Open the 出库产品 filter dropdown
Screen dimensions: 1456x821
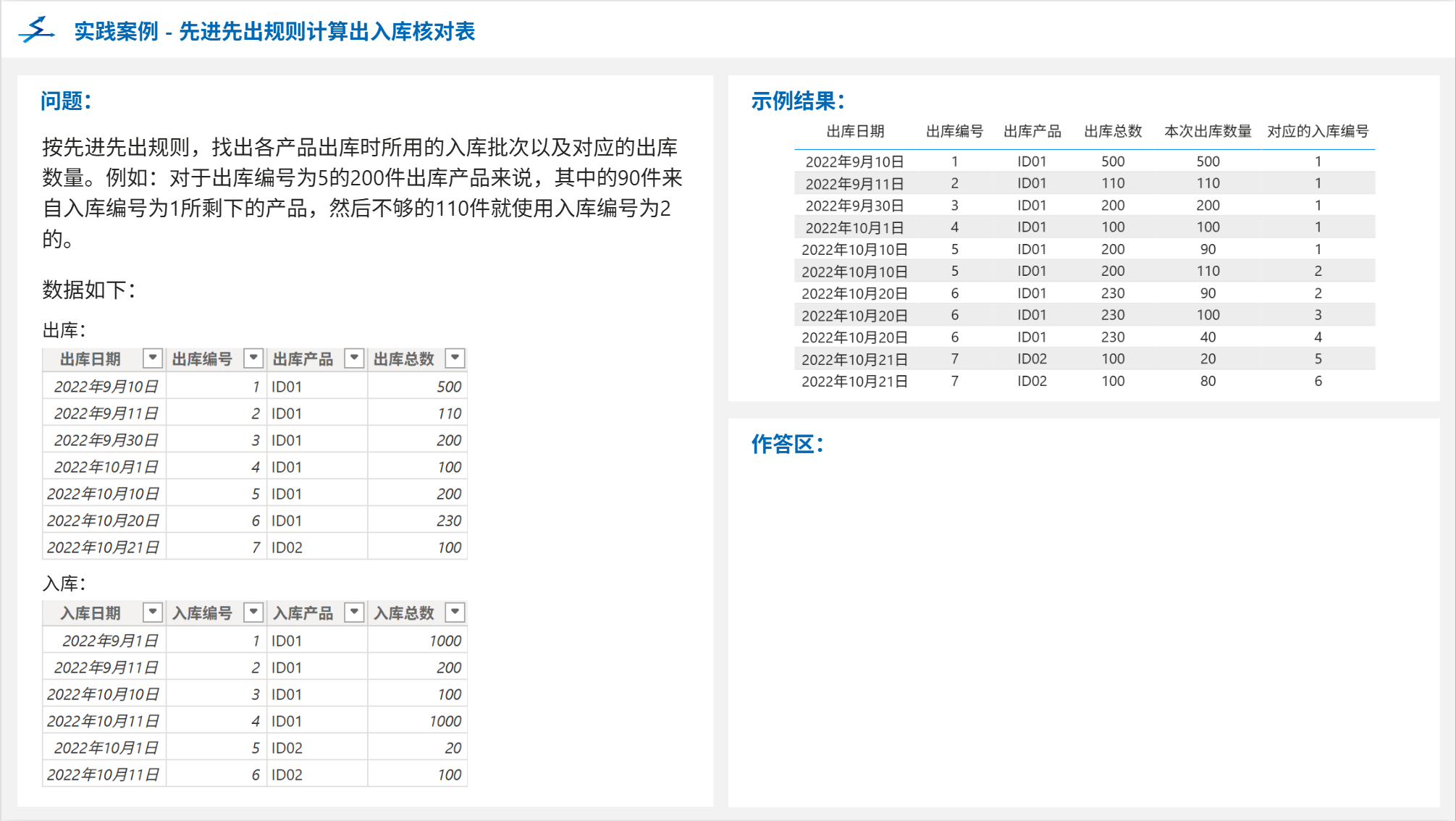click(x=353, y=358)
